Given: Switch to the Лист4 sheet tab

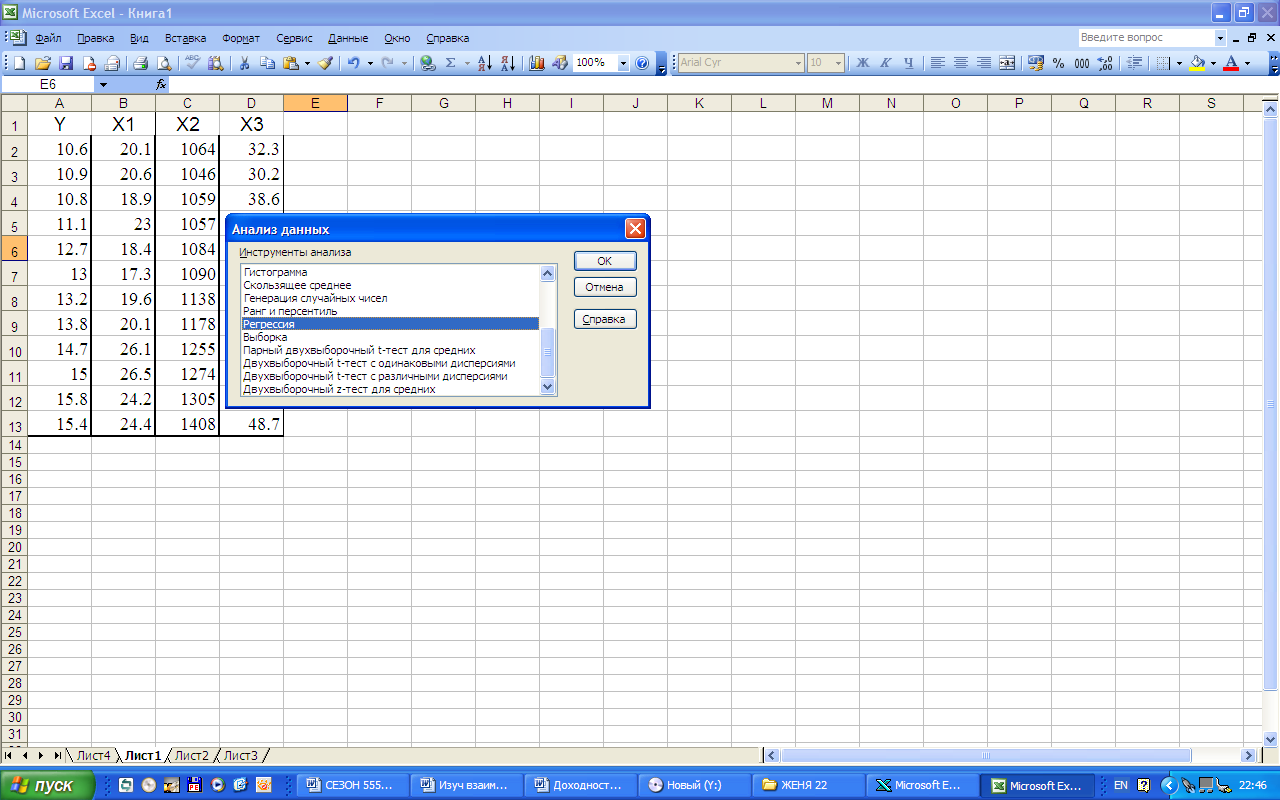Looking at the screenshot, I should click(93, 756).
